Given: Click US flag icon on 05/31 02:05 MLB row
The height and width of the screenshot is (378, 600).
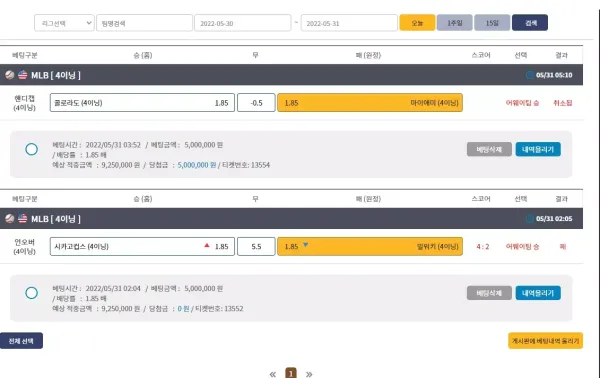Looking at the screenshot, I should coord(23,218).
